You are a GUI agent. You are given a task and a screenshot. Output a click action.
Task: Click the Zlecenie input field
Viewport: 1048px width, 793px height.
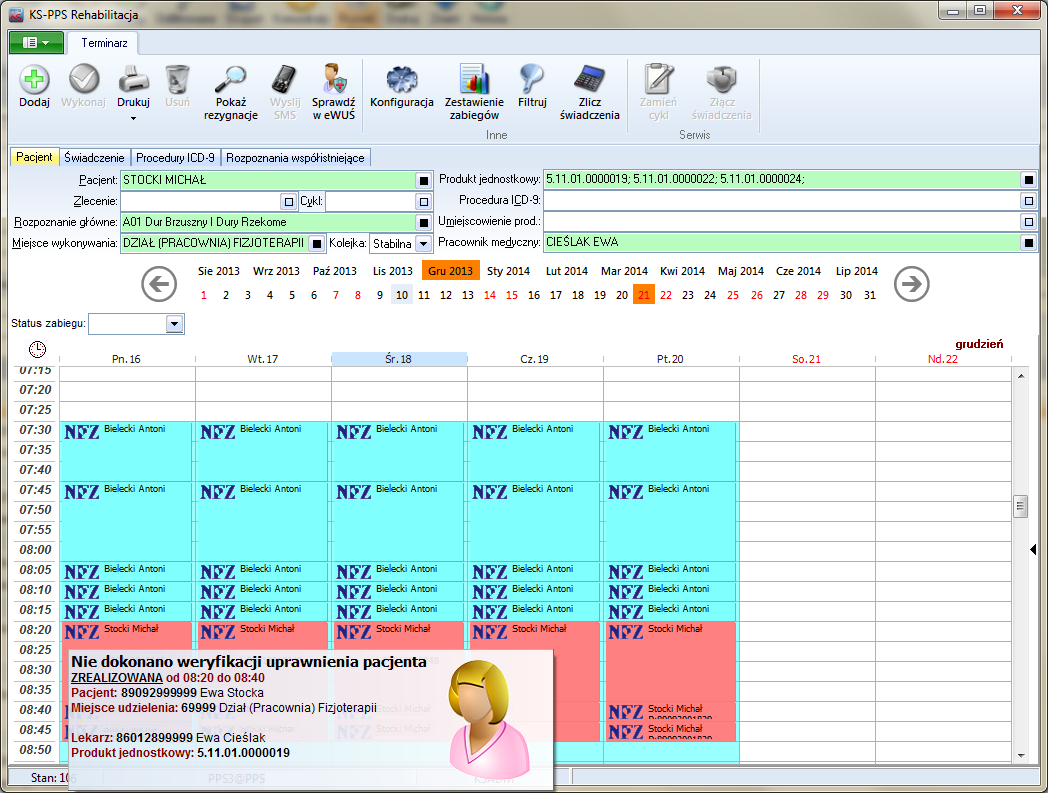pyautogui.click(x=200, y=201)
